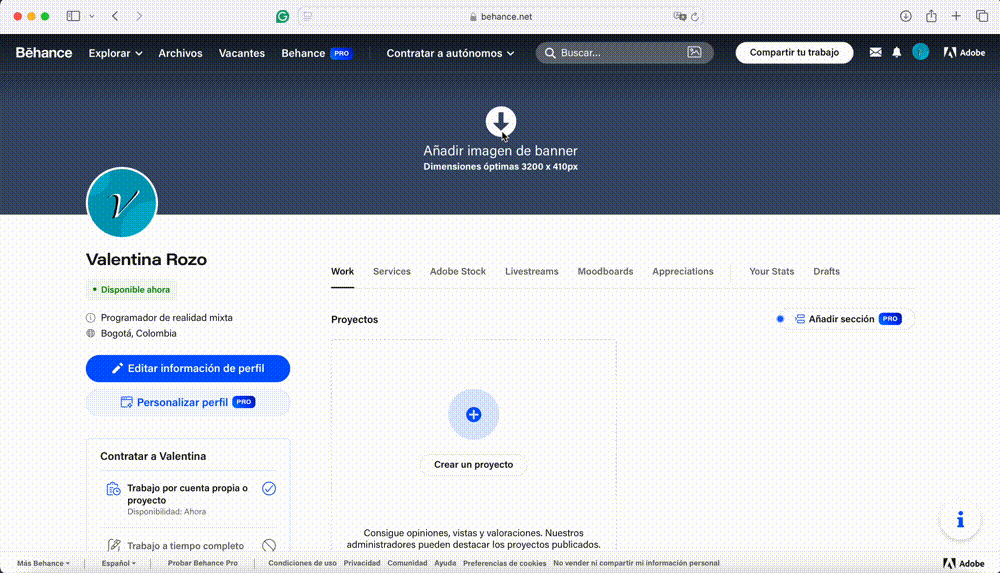This screenshot has height=573, width=1000.
Task: Switch to the Work tab
Action: (342, 271)
